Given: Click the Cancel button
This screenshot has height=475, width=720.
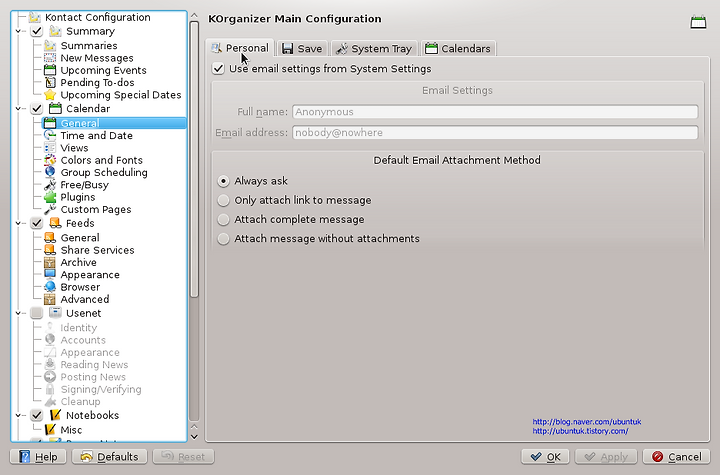Looking at the screenshot, I should [x=676, y=457].
